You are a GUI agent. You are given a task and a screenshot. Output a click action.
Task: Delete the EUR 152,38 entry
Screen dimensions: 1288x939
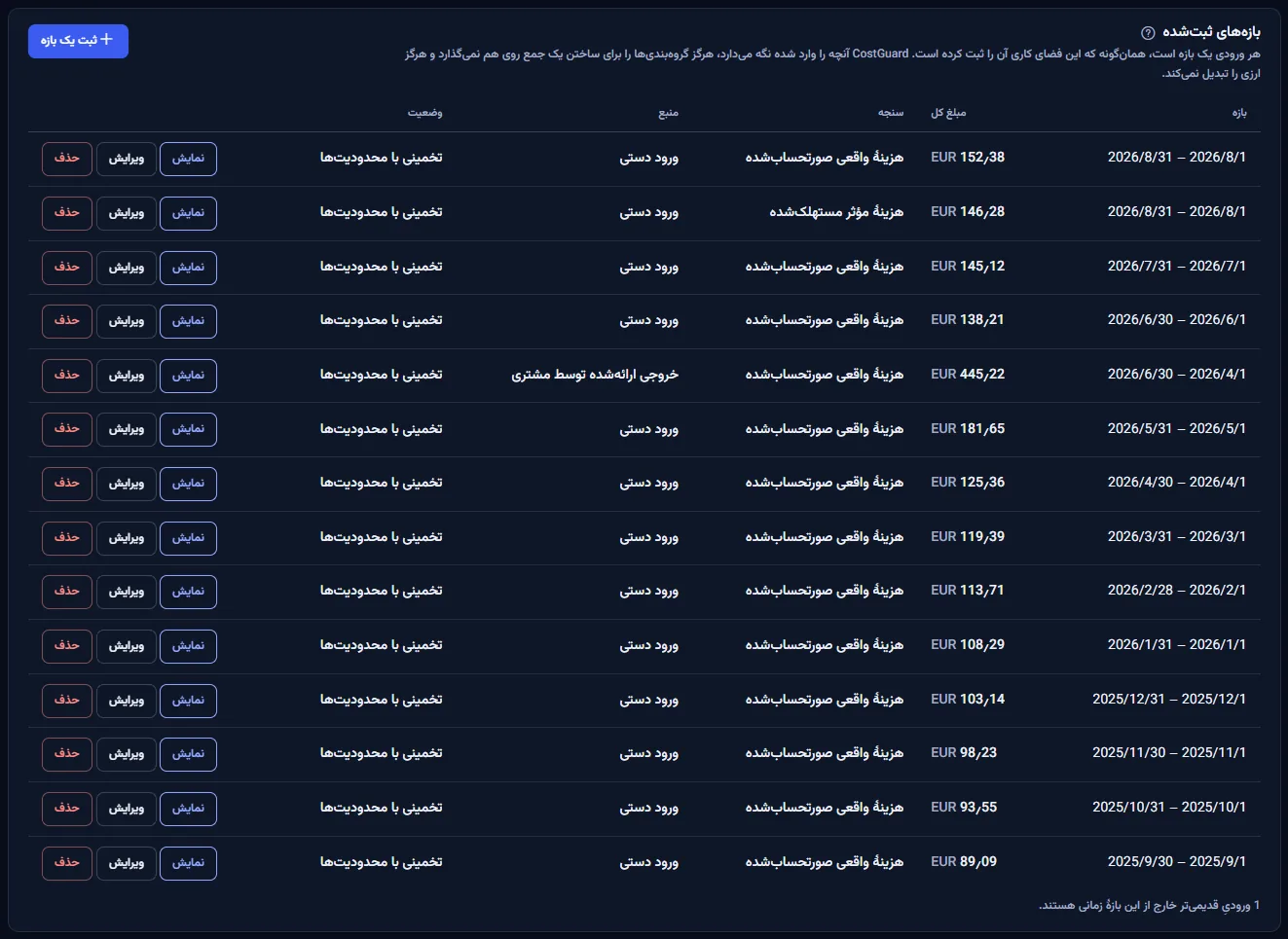pyautogui.click(x=67, y=159)
